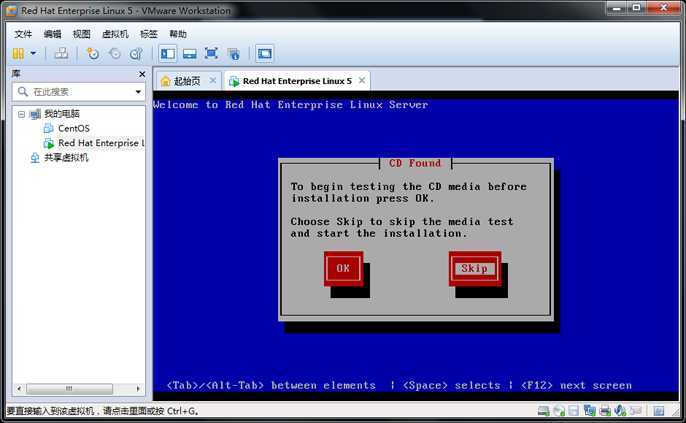Click the library scrollbar right arrow
Viewport: 686px width, 423px height.
tap(138, 388)
